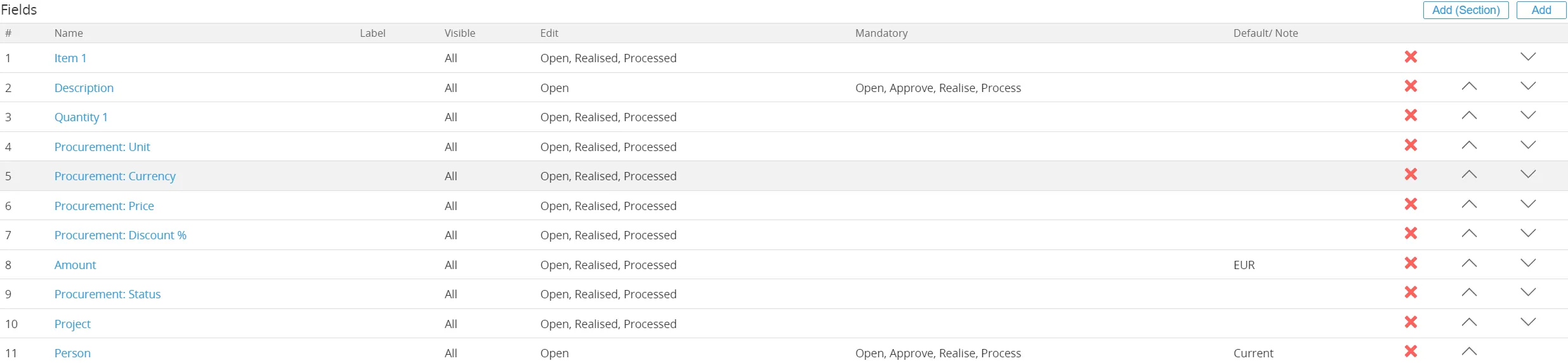Image resolution: width=1568 pixels, height=363 pixels.
Task: Move Item 1 field down
Action: [x=1528, y=57]
